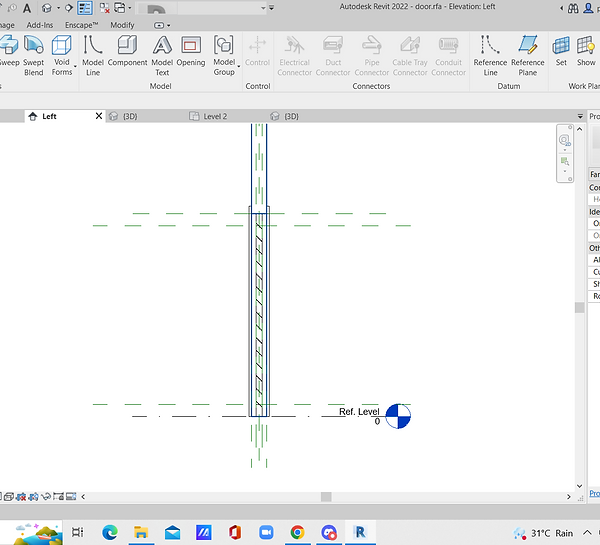
Task: Select the Opening tool
Action: point(191,51)
